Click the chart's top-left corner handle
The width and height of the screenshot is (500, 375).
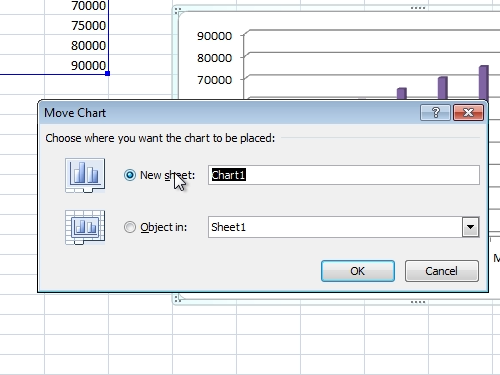coord(178,10)
